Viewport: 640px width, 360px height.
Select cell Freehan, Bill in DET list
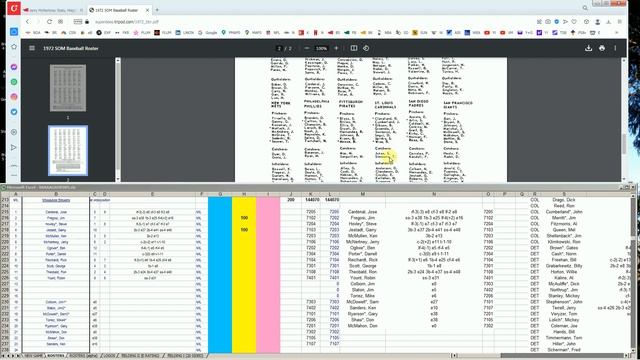(564, 260)
